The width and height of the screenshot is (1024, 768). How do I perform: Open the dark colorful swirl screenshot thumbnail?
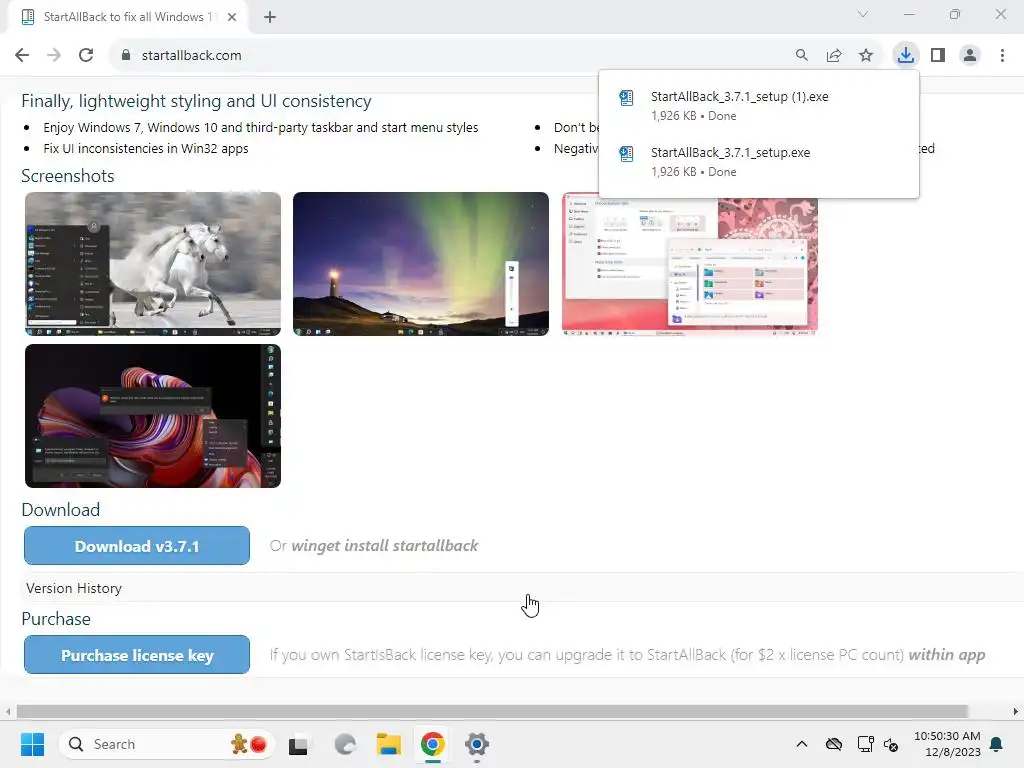tap(153, 416)
